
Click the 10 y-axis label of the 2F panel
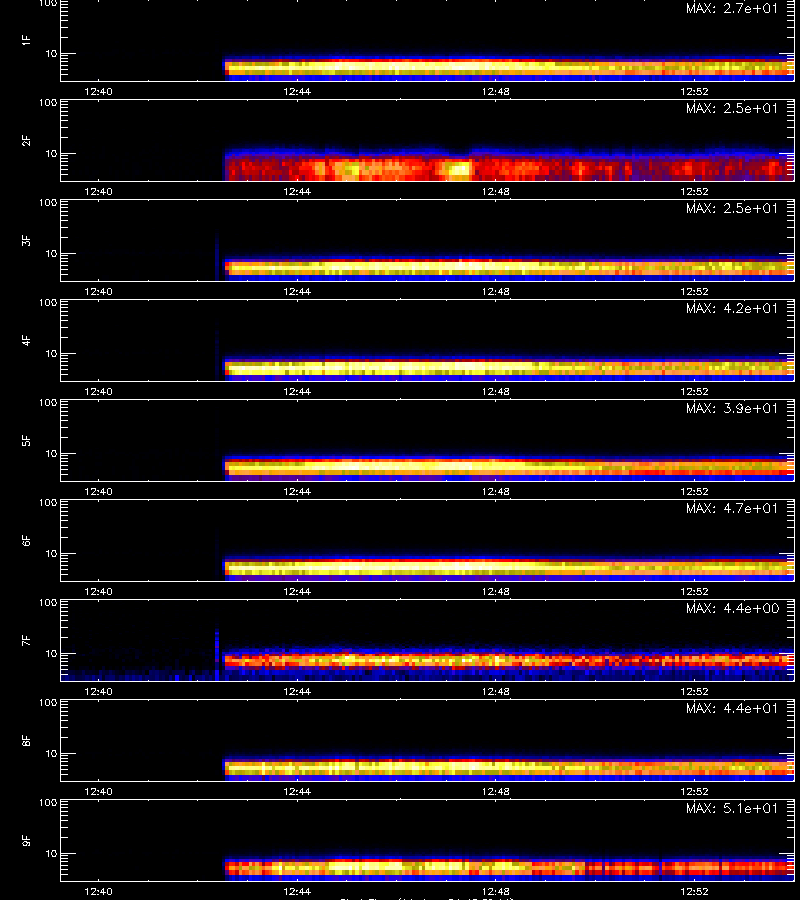(x=51, y=153)
